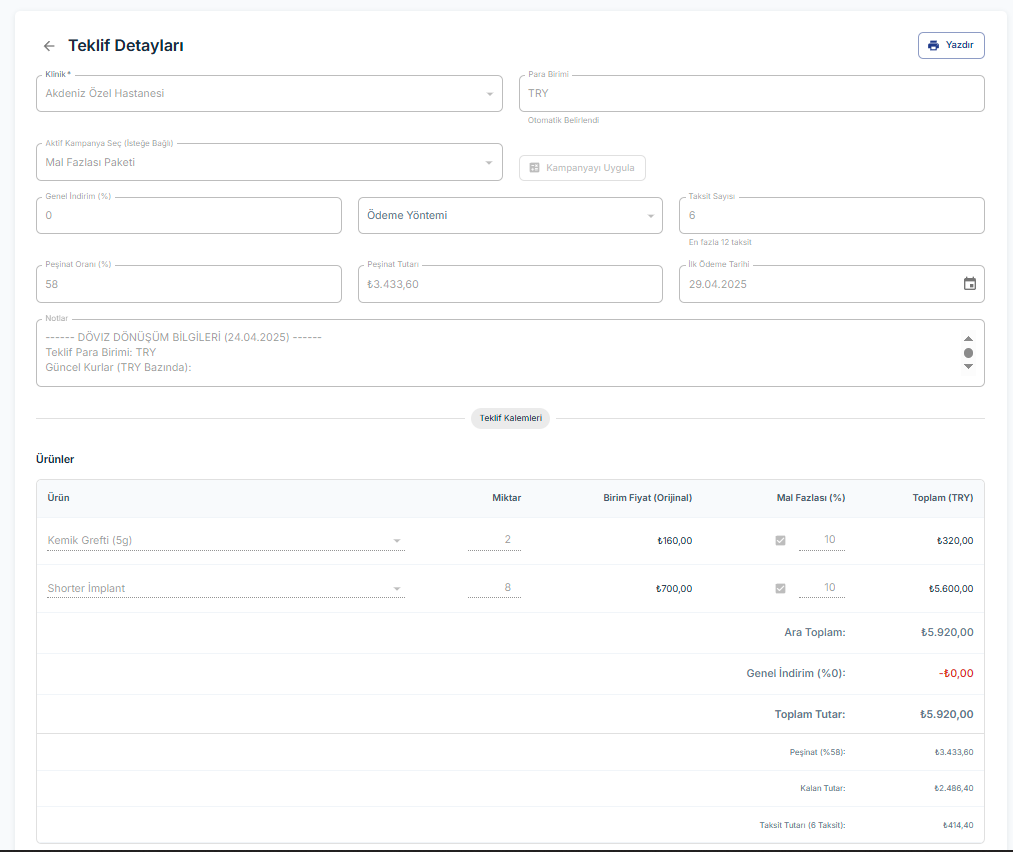Expand the Klinik dropdown

click(489, 94)
